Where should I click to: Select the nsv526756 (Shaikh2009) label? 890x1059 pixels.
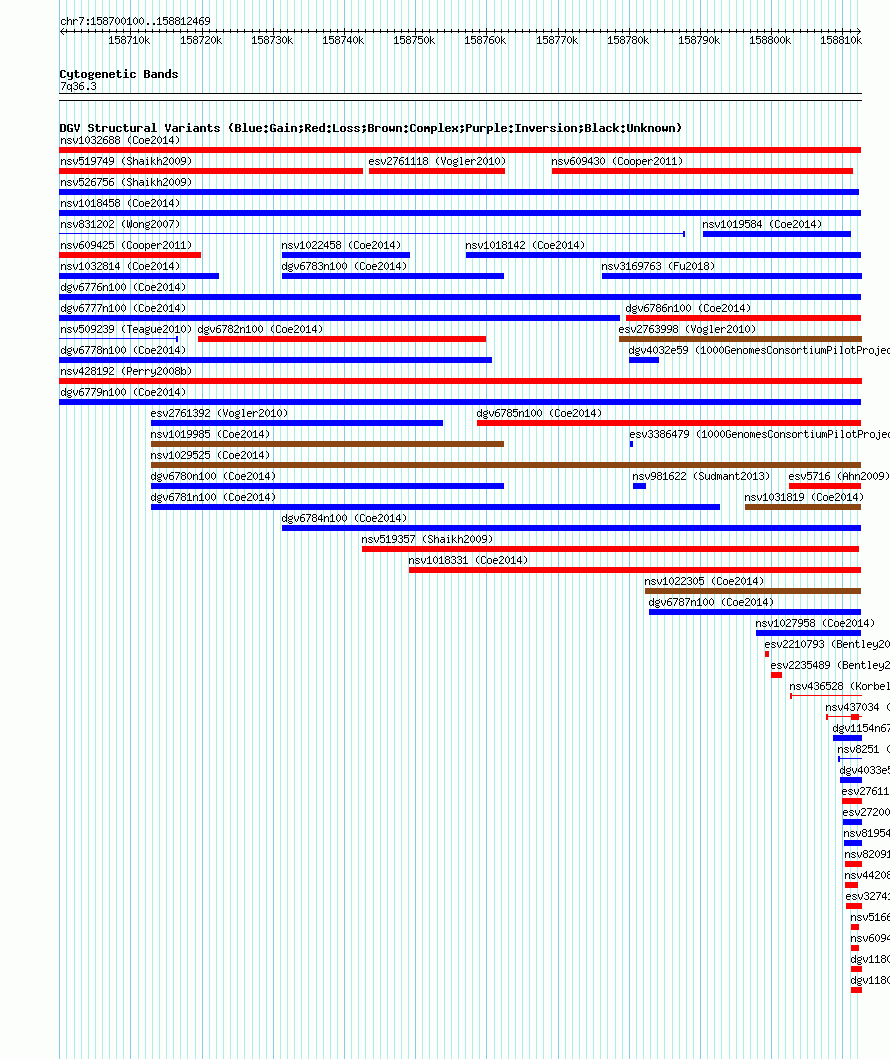[126, 182]
